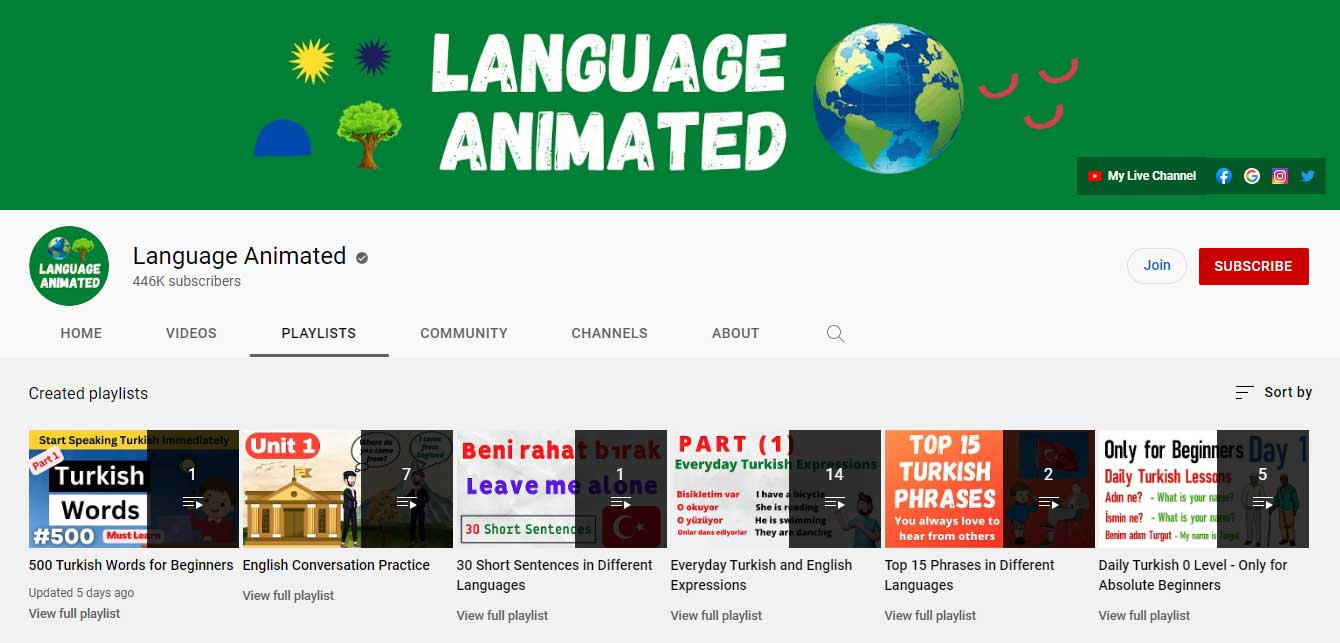This screenshot has width=1340, height=643.
Task: View full playlist for 30 Short Sentences
Action: coord(502,615)
